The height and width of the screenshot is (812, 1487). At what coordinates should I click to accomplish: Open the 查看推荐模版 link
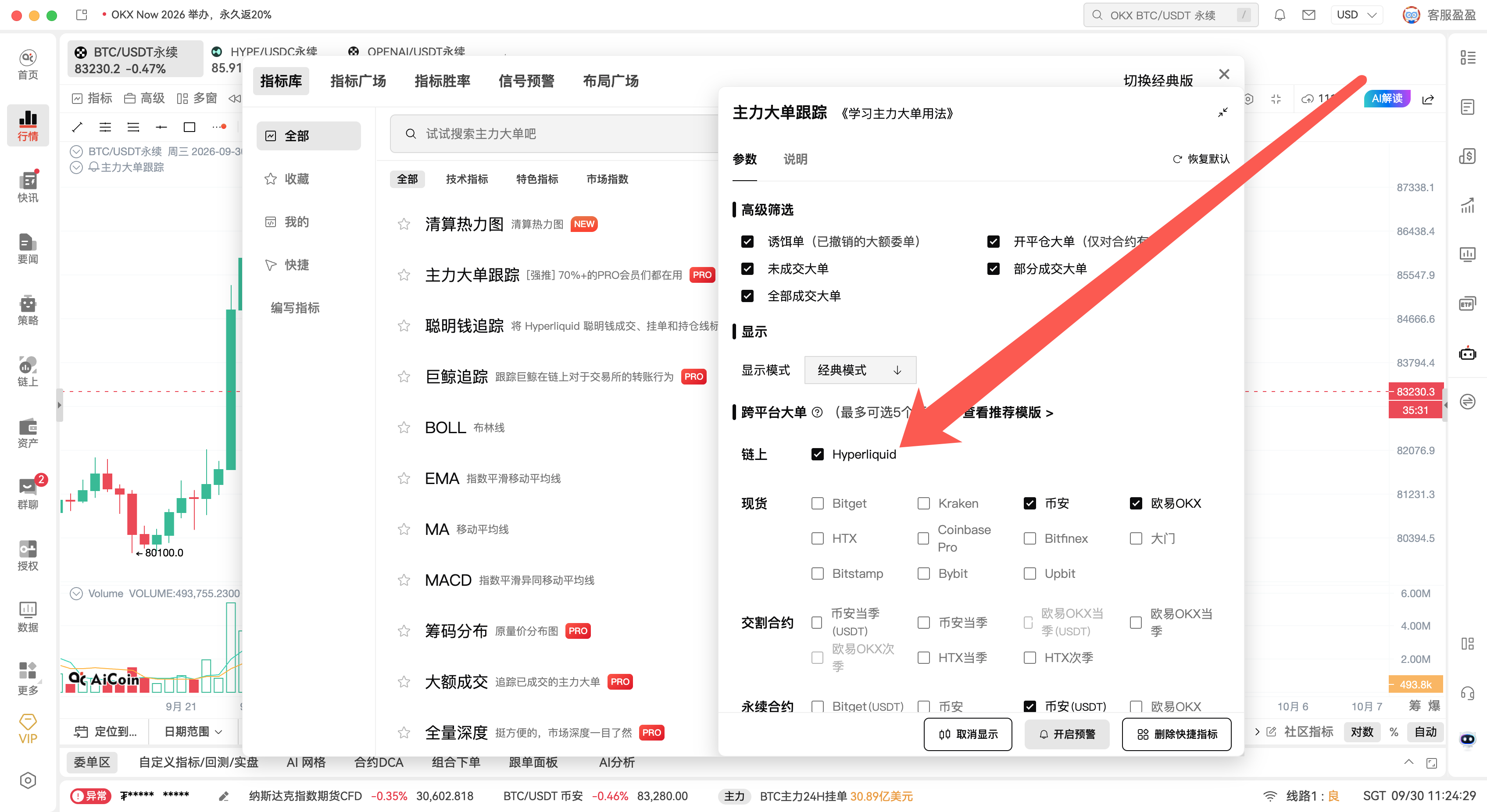(x=1007, y=412)
